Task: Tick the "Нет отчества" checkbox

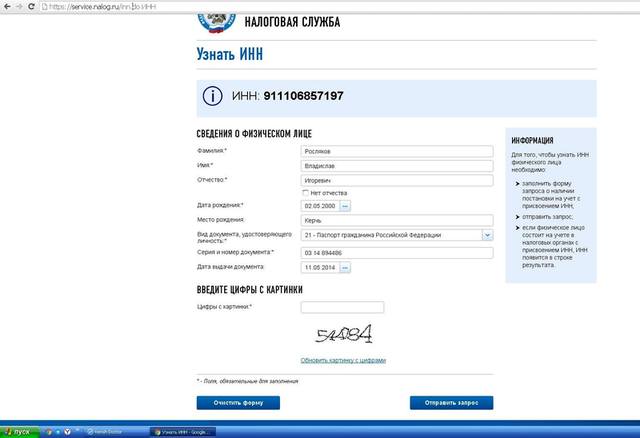Action: tap(305, 193)
